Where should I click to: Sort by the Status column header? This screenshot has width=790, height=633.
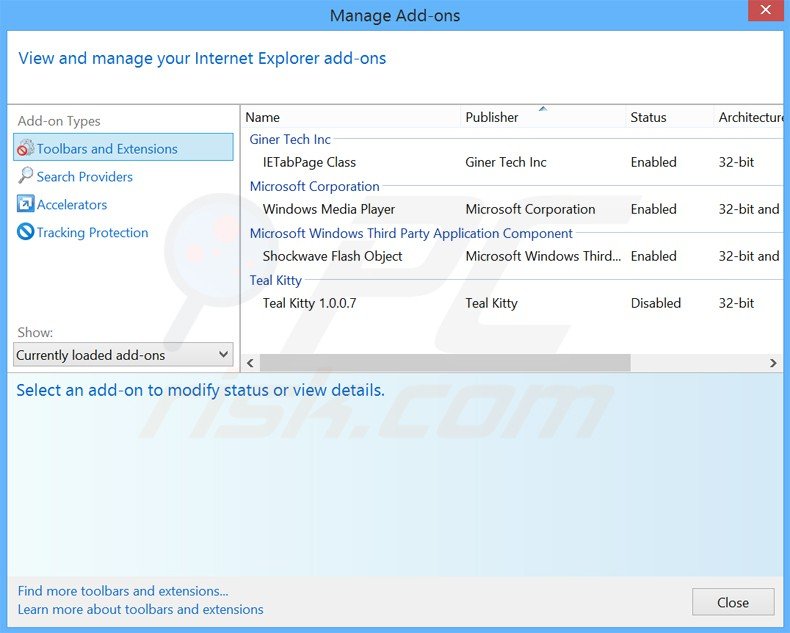click(670, 117)
